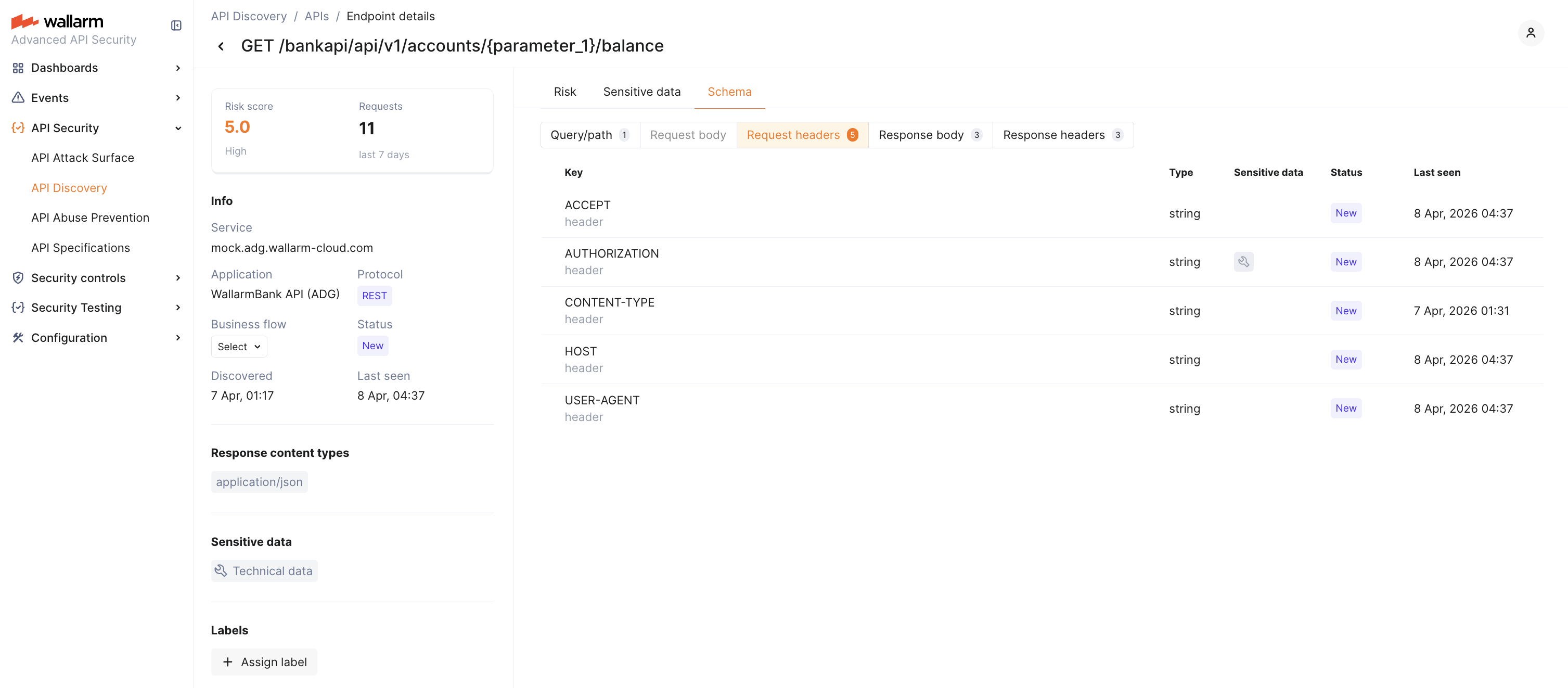Open the Dashboards section icon
This screenshot has width=1568, height=688.
tap(18, 68)
